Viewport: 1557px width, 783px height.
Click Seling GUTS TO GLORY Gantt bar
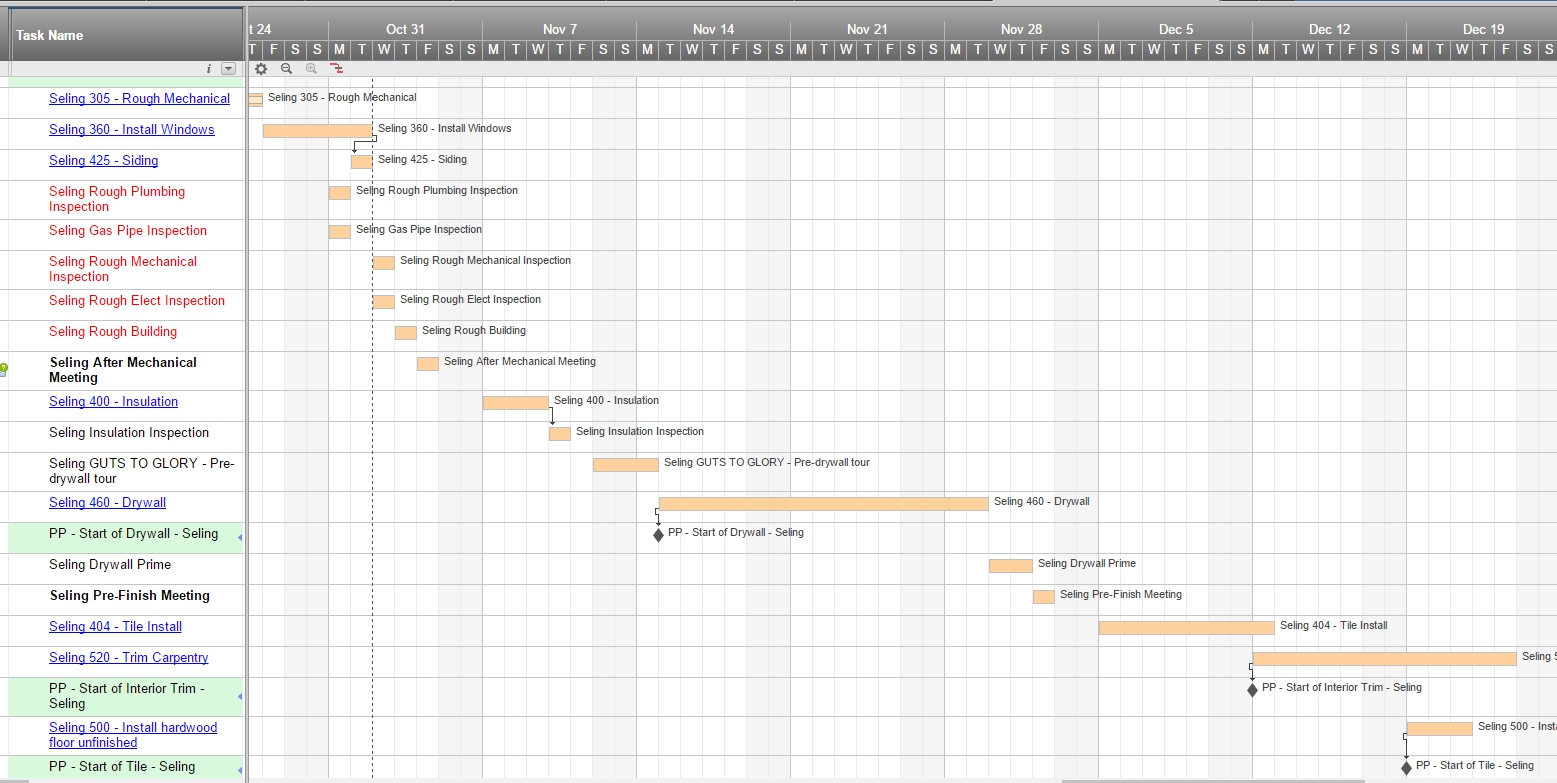(625, 465)
